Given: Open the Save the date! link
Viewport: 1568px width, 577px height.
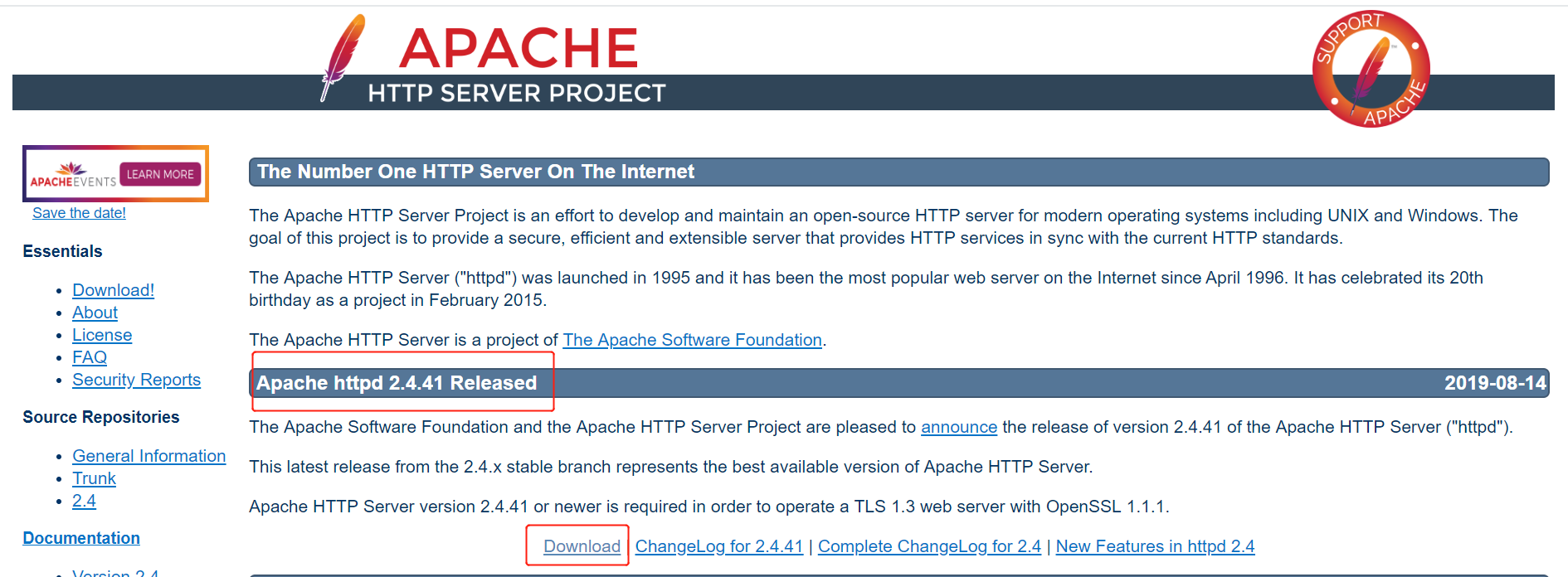Looking at the screenshot, I should coord(79,213).
